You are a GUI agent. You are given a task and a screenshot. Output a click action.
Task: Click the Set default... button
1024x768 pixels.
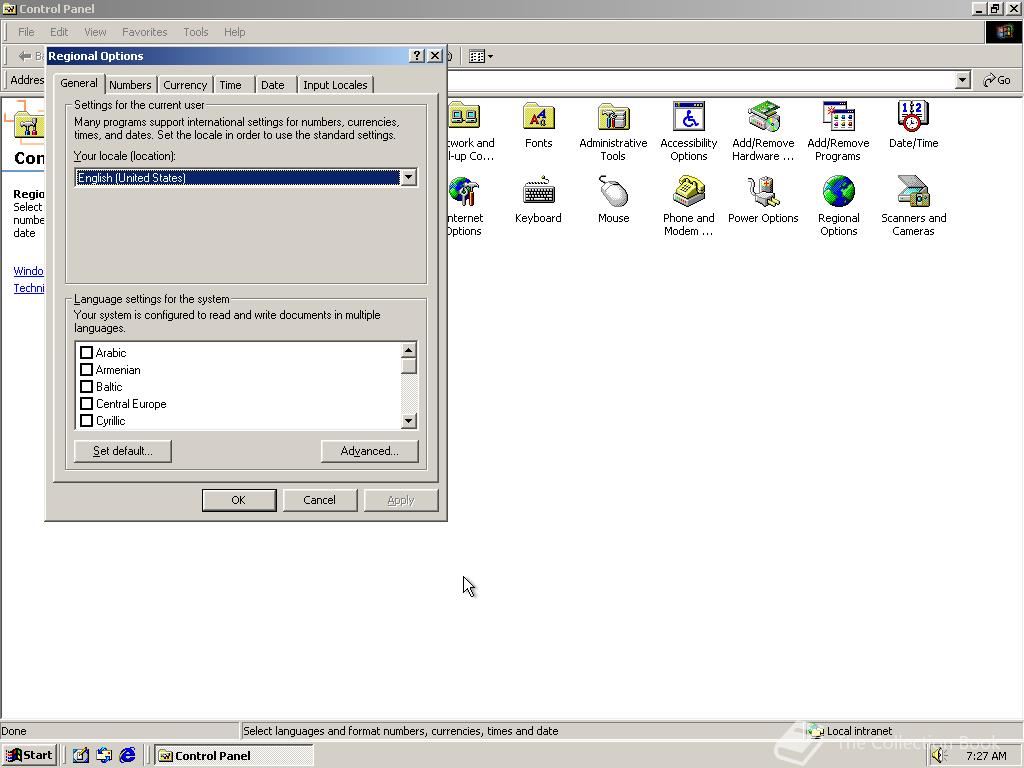point(123,451)
